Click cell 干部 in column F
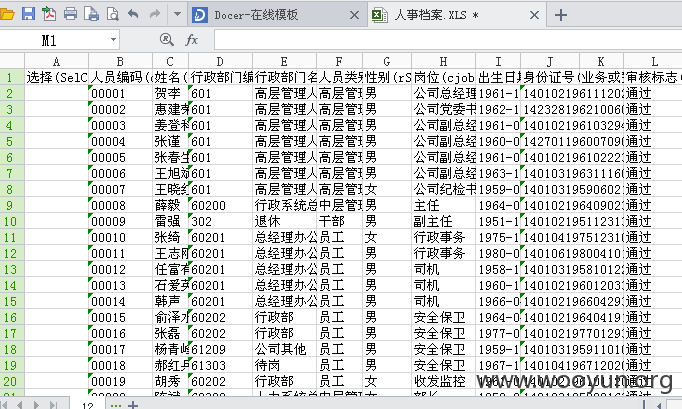Viewport: 682px width, 409px height. pyautogui.click(x=340, y=221)
